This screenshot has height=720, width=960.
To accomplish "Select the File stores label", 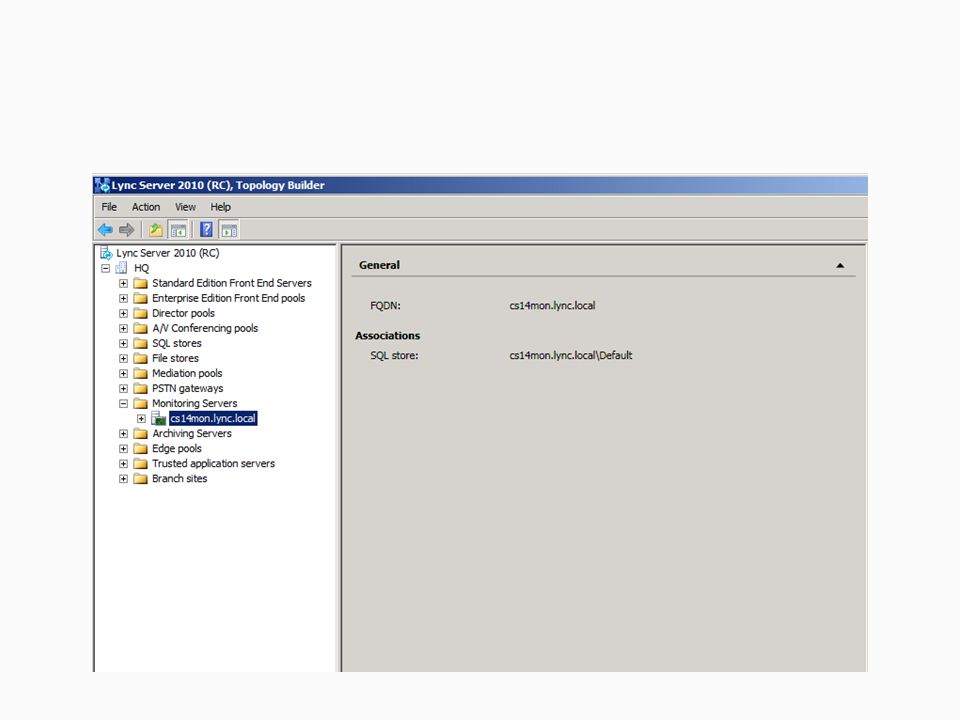I will (175, 358).
